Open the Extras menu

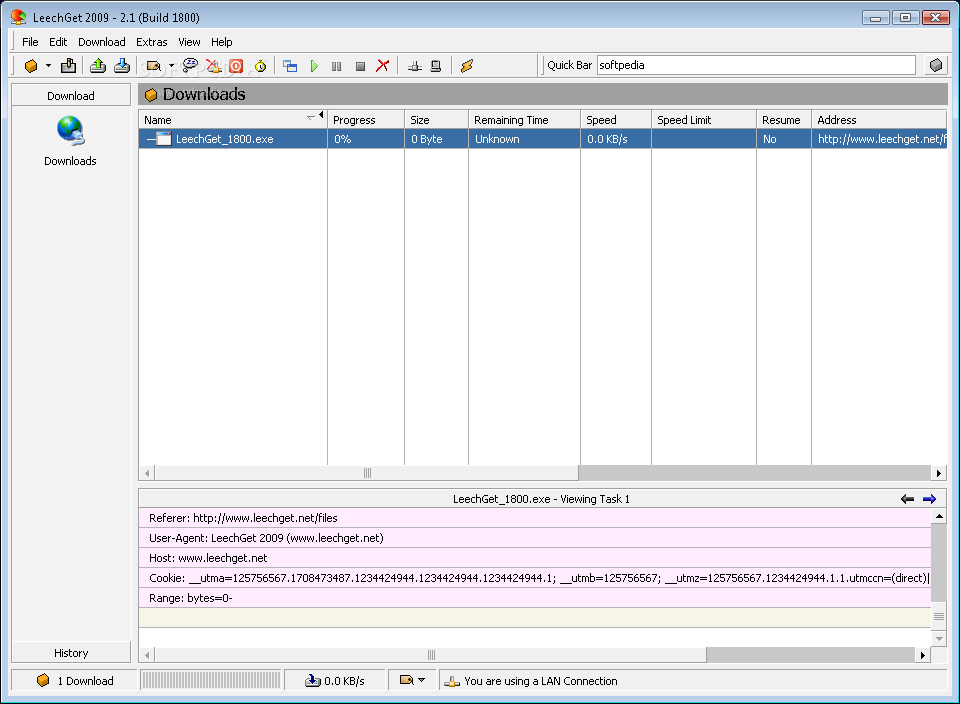pyautogui.click(x=151, y=42)
